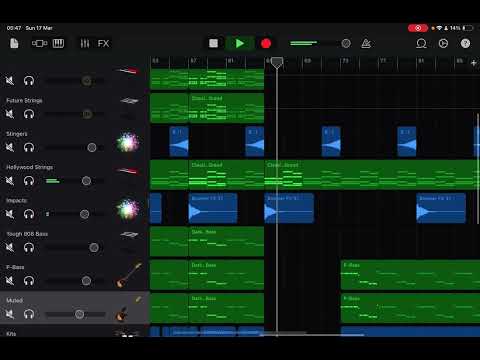Select Hollywood Strings region starting at playhead
This screenshot has height=360, width=480.
[372, 175]
